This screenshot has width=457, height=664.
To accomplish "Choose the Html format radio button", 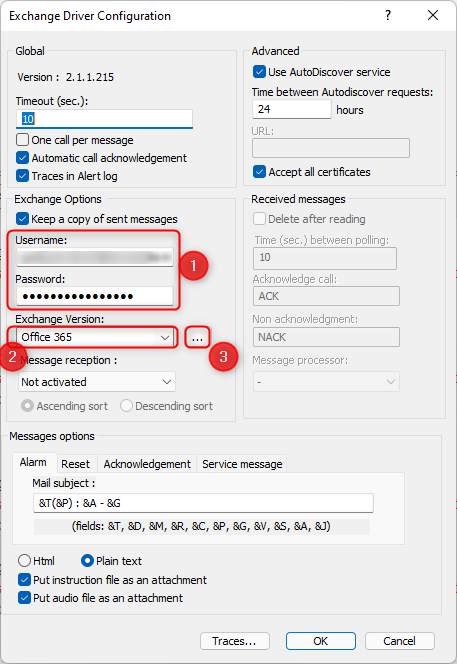I will (25, 561).
